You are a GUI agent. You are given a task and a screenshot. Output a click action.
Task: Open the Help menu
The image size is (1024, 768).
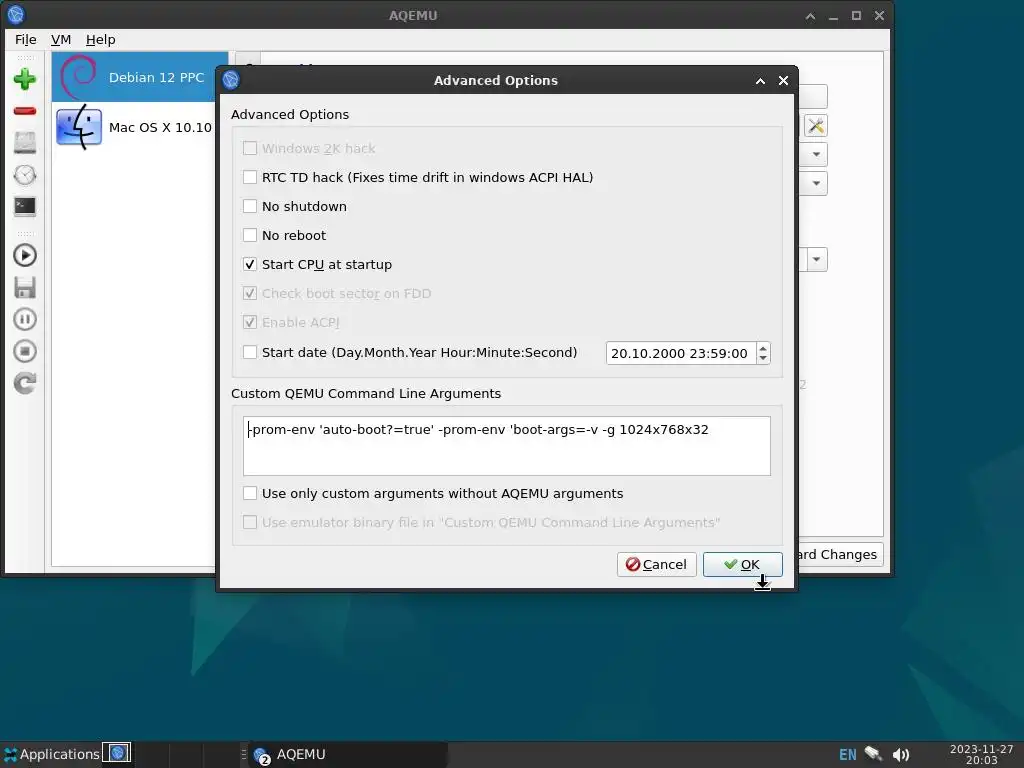click(101, 40)
